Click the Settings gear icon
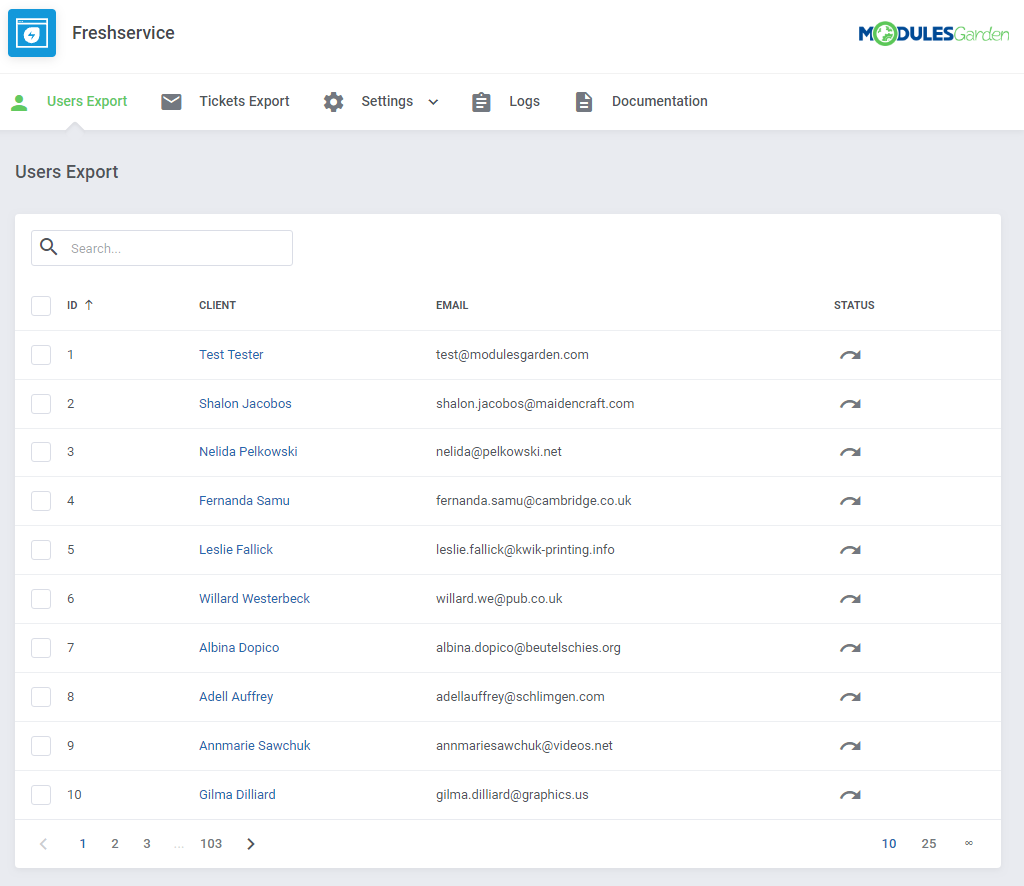 (x=333, y=102)
